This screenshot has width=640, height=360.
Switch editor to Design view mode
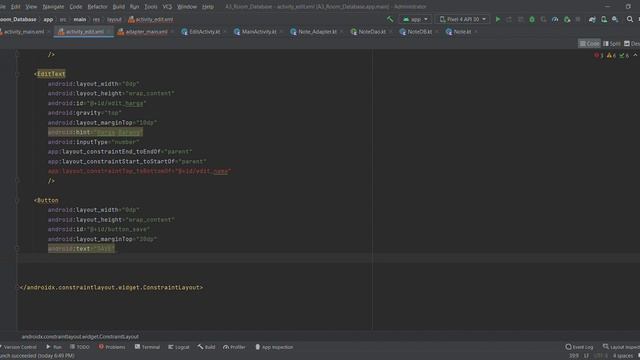(x=632, y=44)
